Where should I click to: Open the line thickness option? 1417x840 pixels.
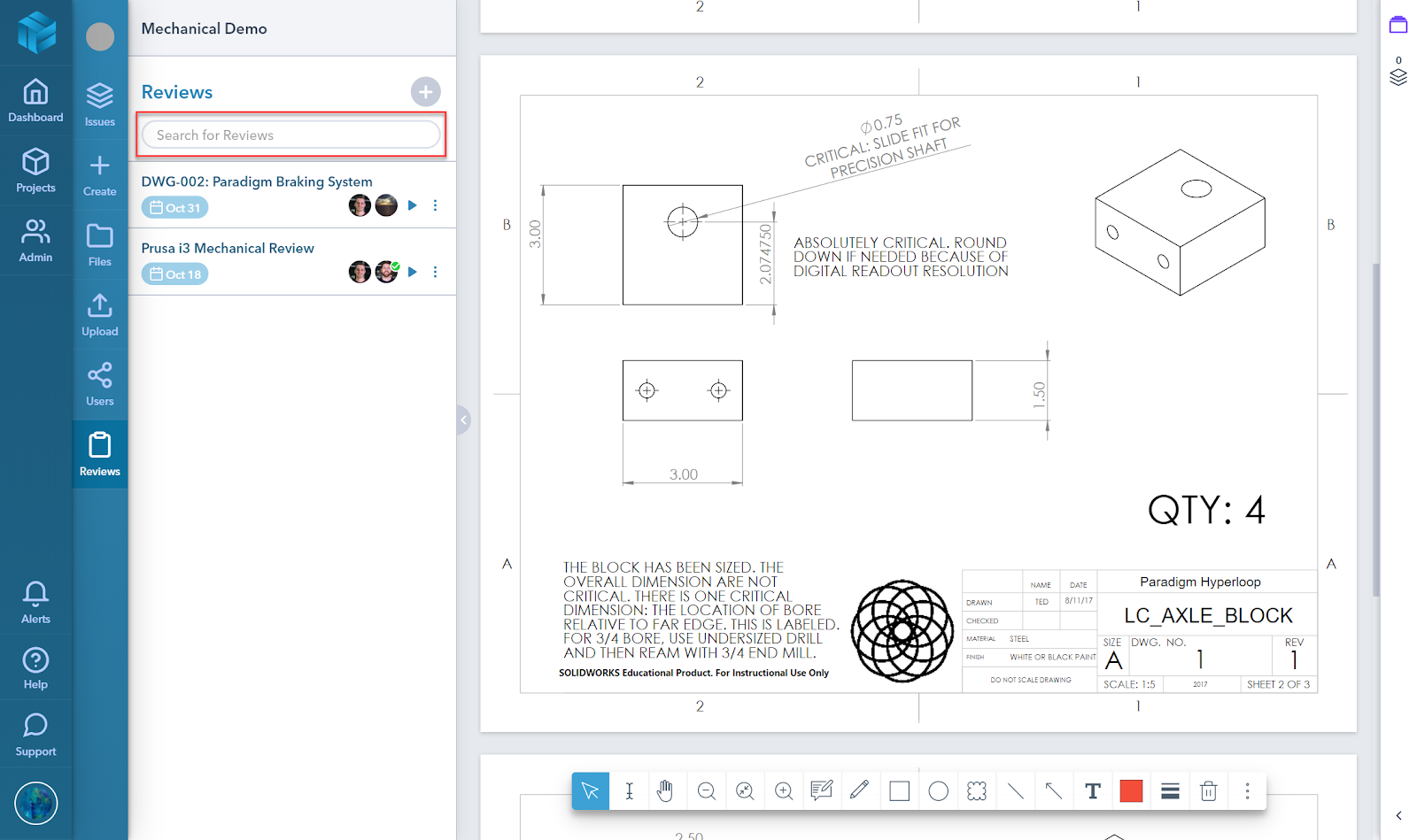pyautogui.click(x=1170, y=790)
